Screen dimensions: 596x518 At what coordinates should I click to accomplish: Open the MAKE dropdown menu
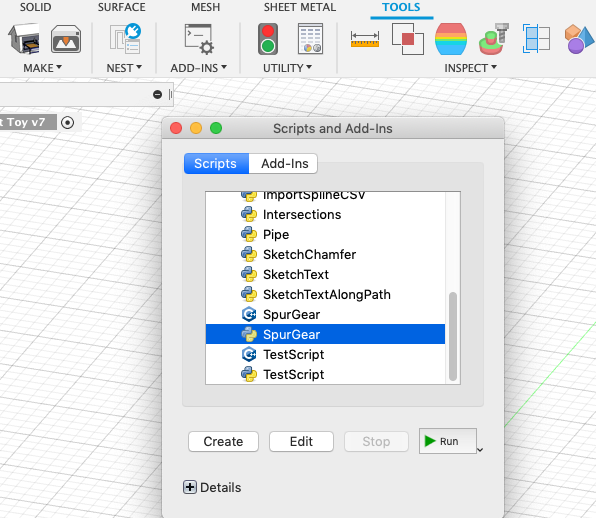[42, 68]
